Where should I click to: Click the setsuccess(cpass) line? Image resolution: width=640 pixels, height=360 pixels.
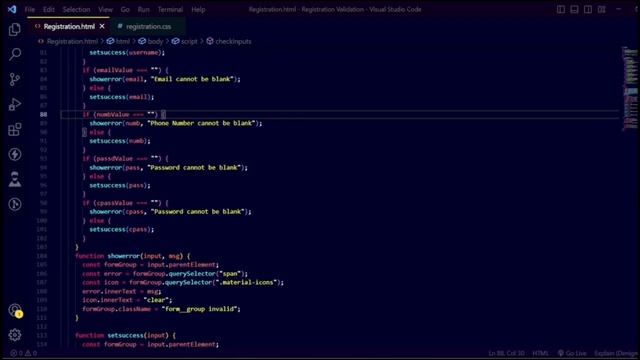tap(122, 230)
